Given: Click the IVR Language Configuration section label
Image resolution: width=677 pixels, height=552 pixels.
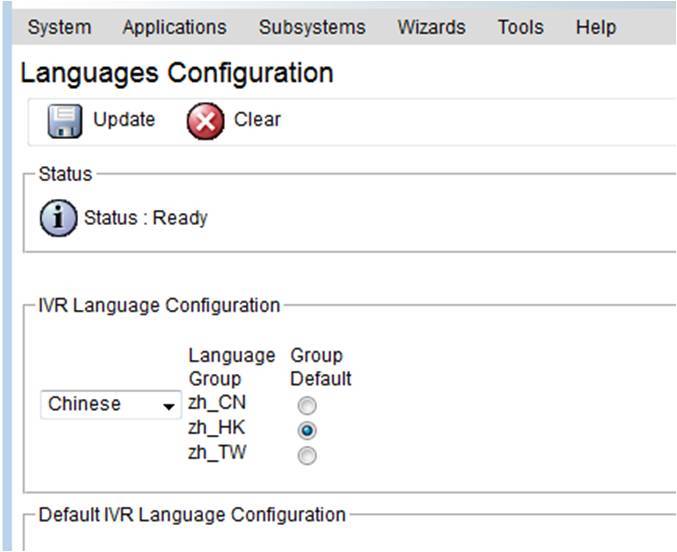Looking at the screenshot, I should coord(159,305).
